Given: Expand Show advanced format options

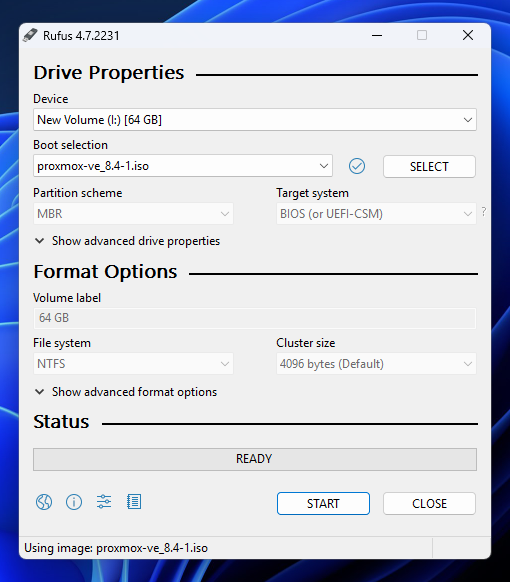Looking at the screenshot, I should coord(126,392).
